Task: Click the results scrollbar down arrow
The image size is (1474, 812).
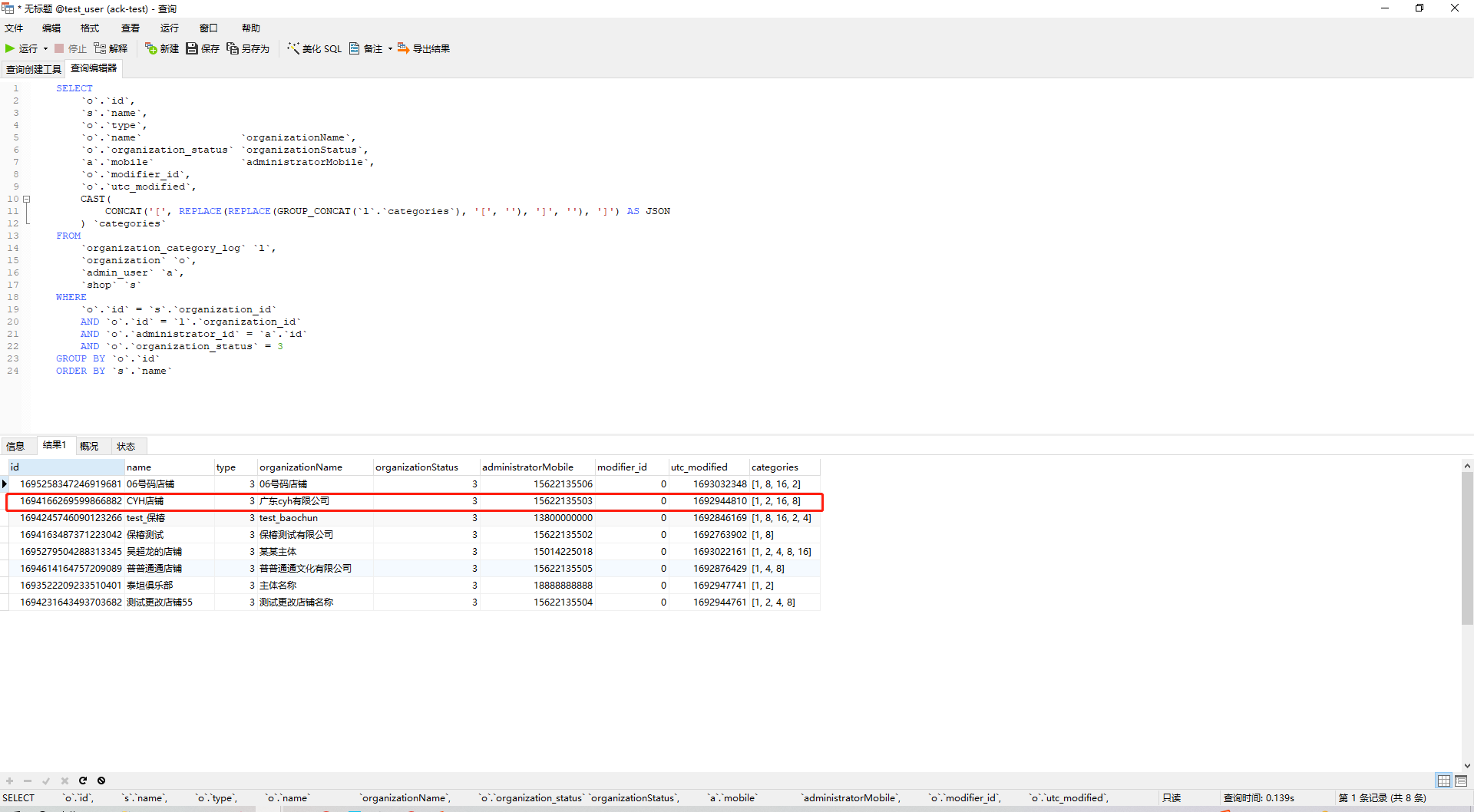Action: point(1467,765)
